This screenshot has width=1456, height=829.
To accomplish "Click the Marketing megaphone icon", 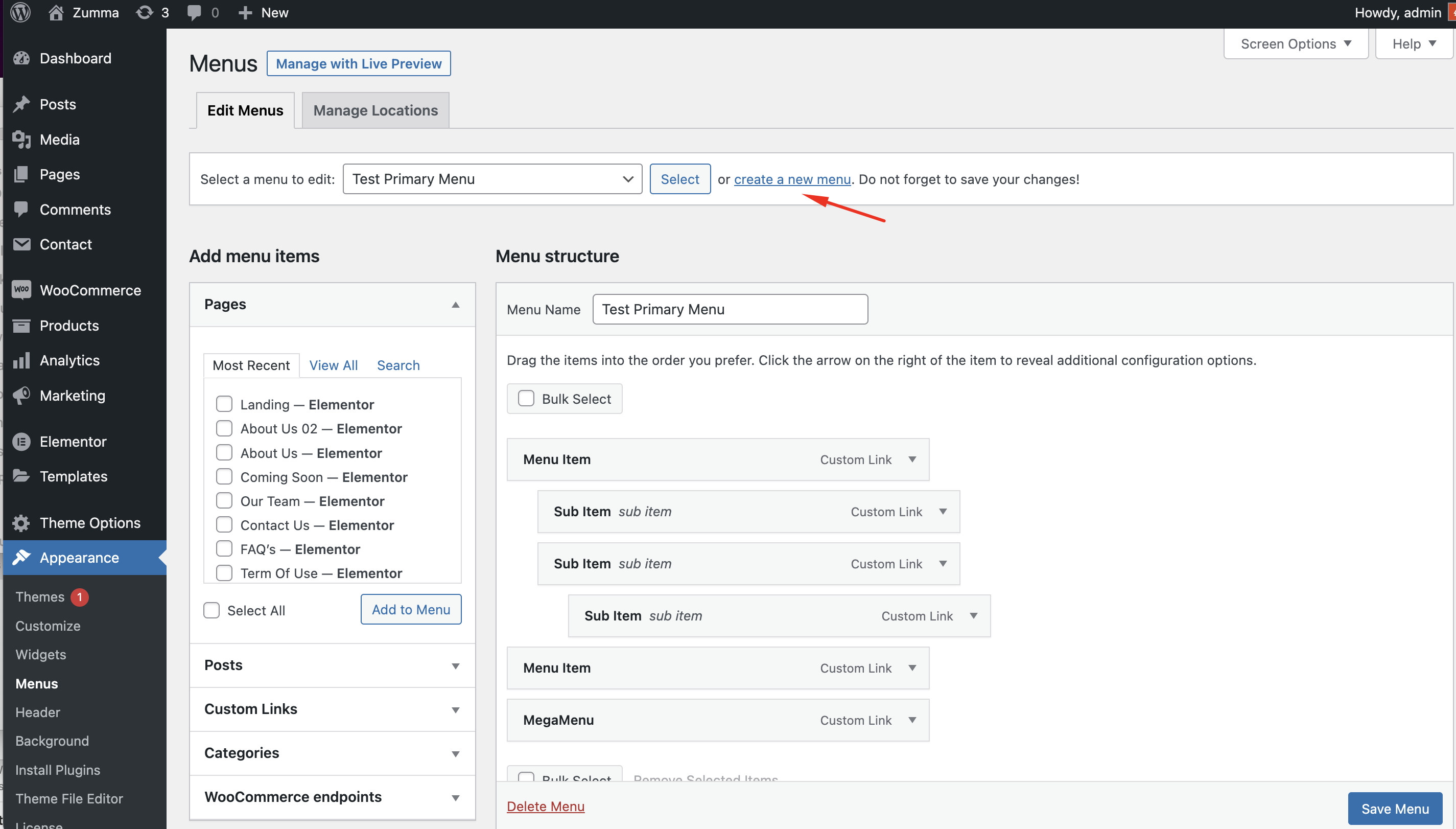I will point(21,395).
